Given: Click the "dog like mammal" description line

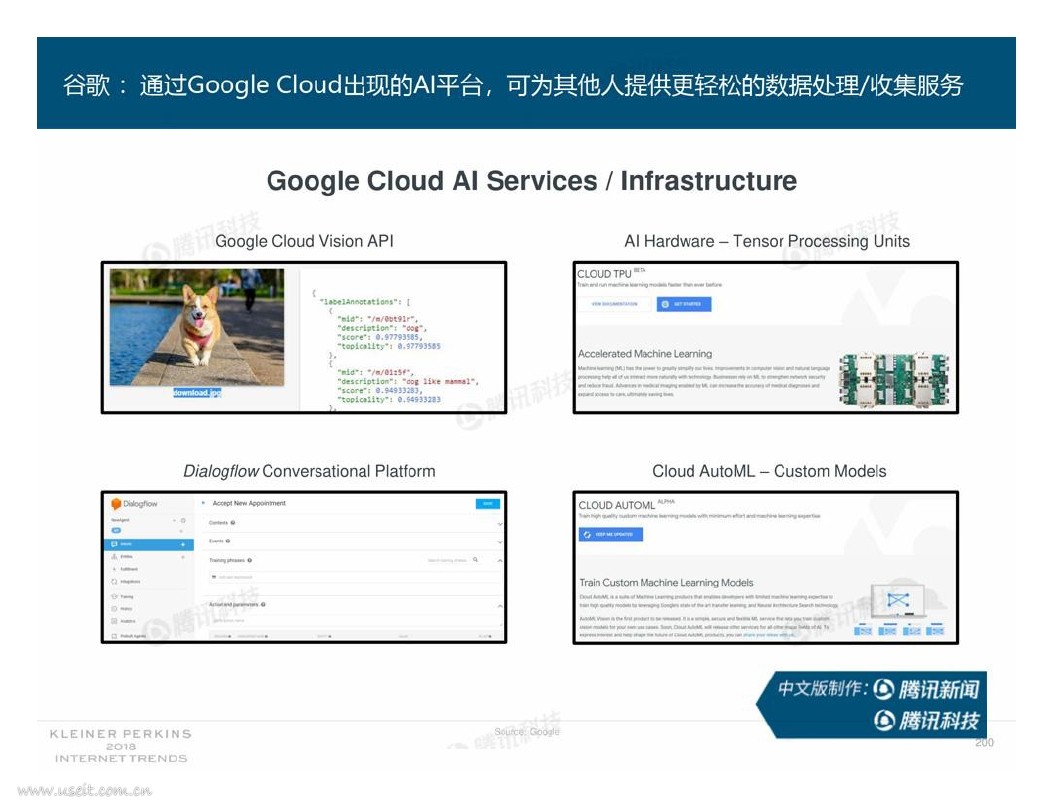Looking at the screenshot, I should click(x=408, y=381).
